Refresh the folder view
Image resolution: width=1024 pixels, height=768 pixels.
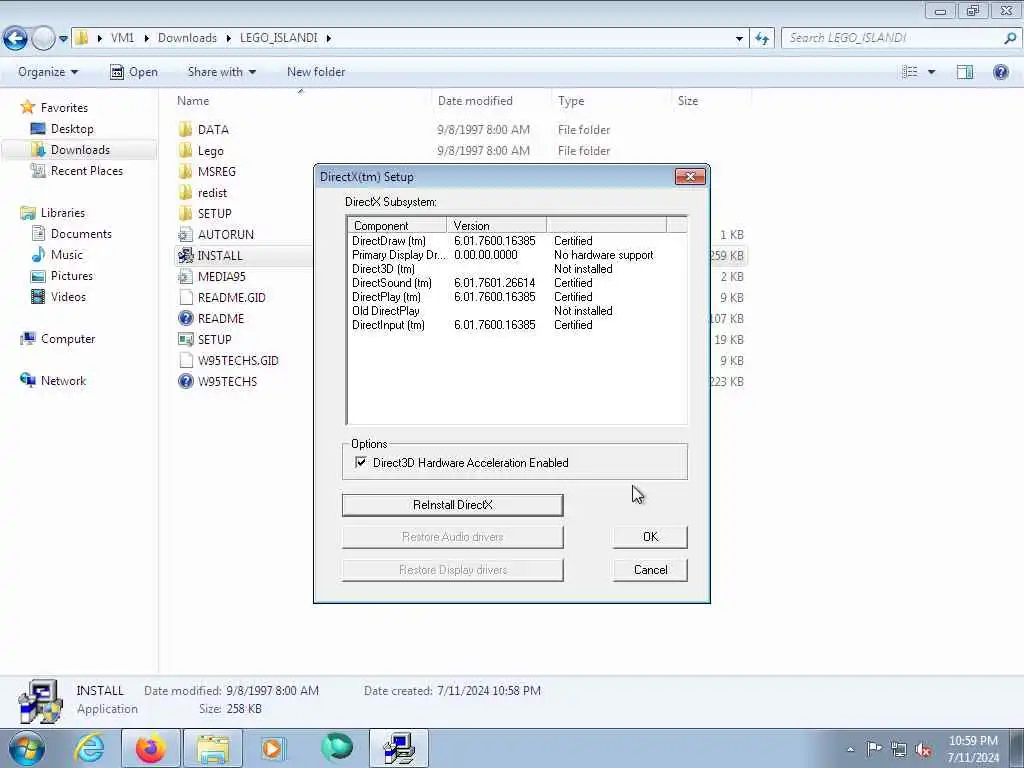click(x=762, y=39)
